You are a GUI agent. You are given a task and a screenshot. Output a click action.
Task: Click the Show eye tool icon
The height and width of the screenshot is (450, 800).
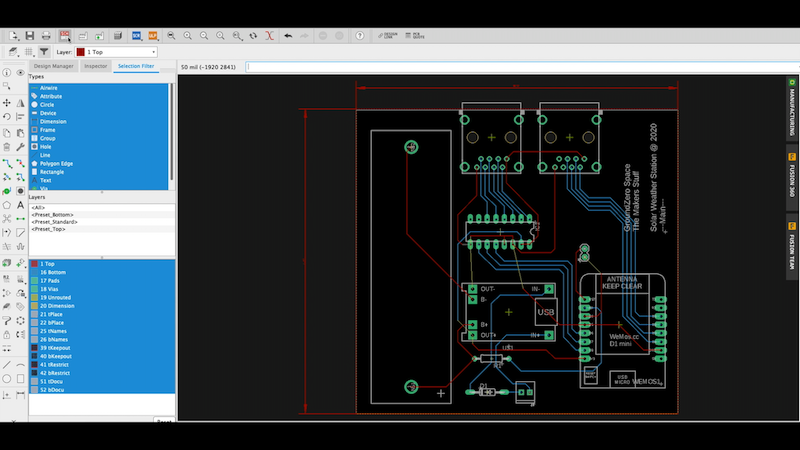(21, 73)
